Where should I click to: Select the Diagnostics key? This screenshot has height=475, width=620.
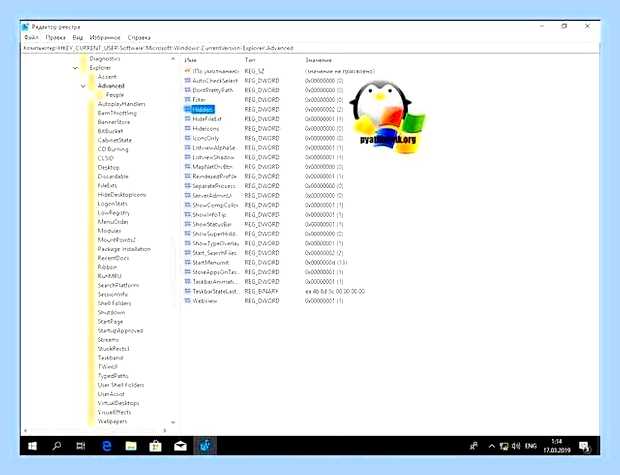click(105, 59)
